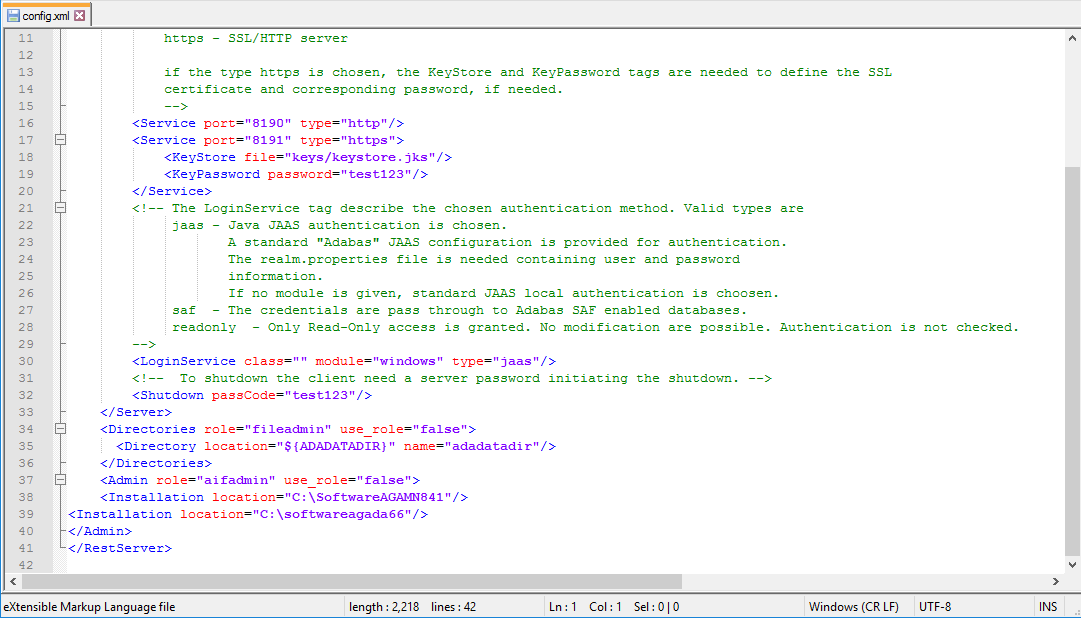Toggle the fold marker on the Service element line 17
This screenshot has height=618, width=1081.
(60, 140)
